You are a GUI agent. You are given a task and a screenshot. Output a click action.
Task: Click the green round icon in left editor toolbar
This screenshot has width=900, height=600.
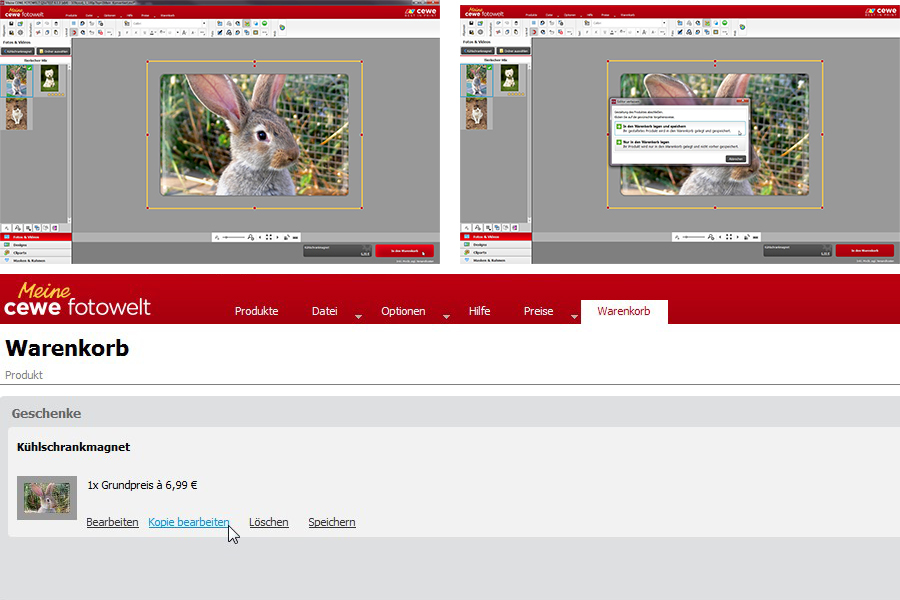click(264, 24)
